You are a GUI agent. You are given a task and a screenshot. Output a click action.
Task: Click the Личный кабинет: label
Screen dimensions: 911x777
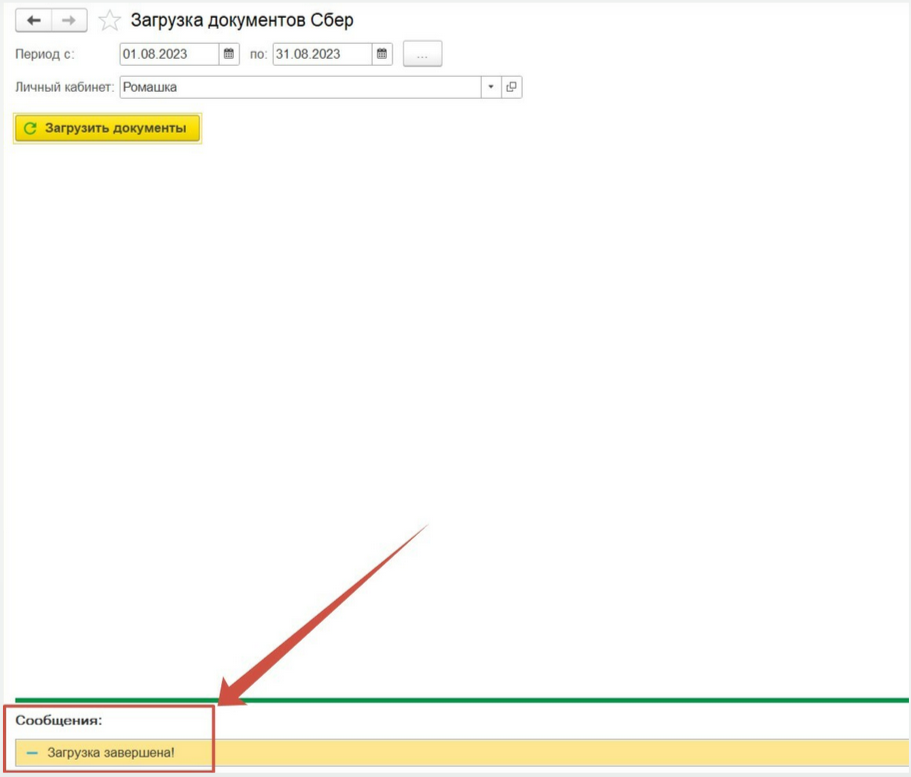64,87
